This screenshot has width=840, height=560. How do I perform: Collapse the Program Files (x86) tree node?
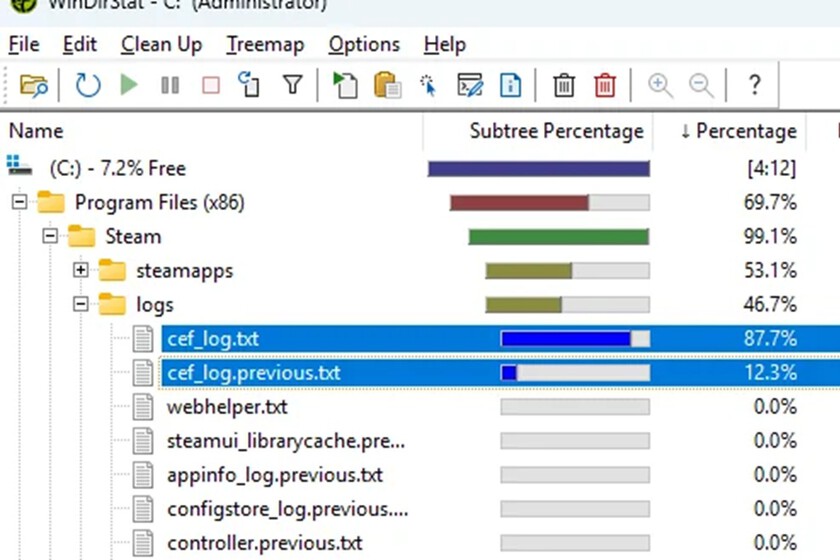[19, 202]
